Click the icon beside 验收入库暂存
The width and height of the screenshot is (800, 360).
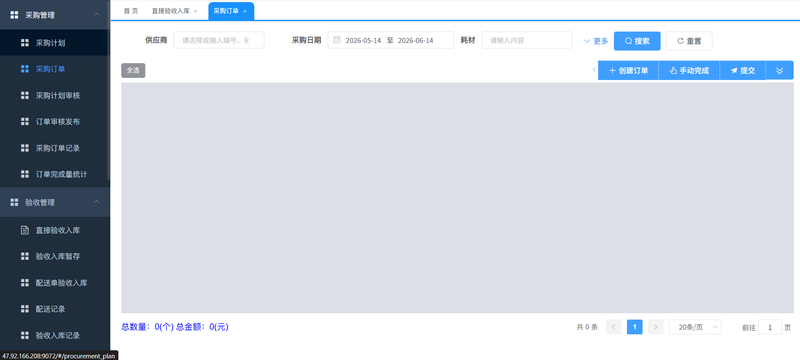click(24, 256)
